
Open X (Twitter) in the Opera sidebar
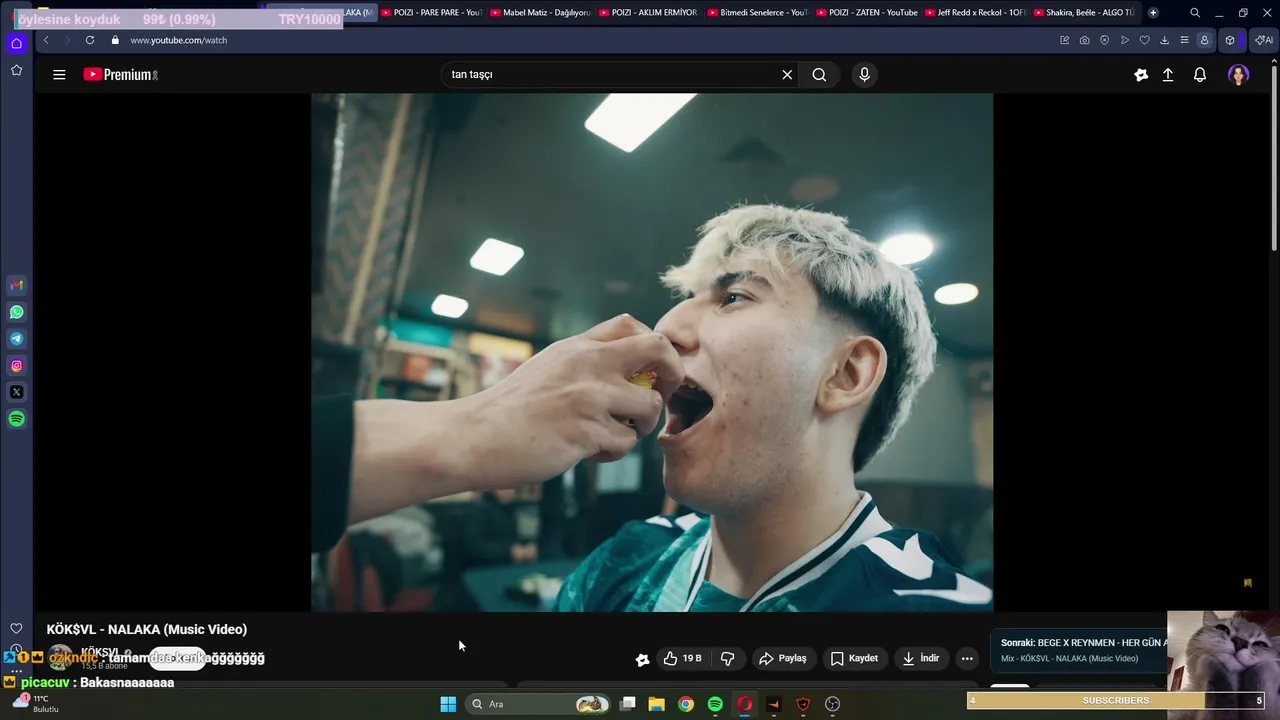tap(16, 392)
